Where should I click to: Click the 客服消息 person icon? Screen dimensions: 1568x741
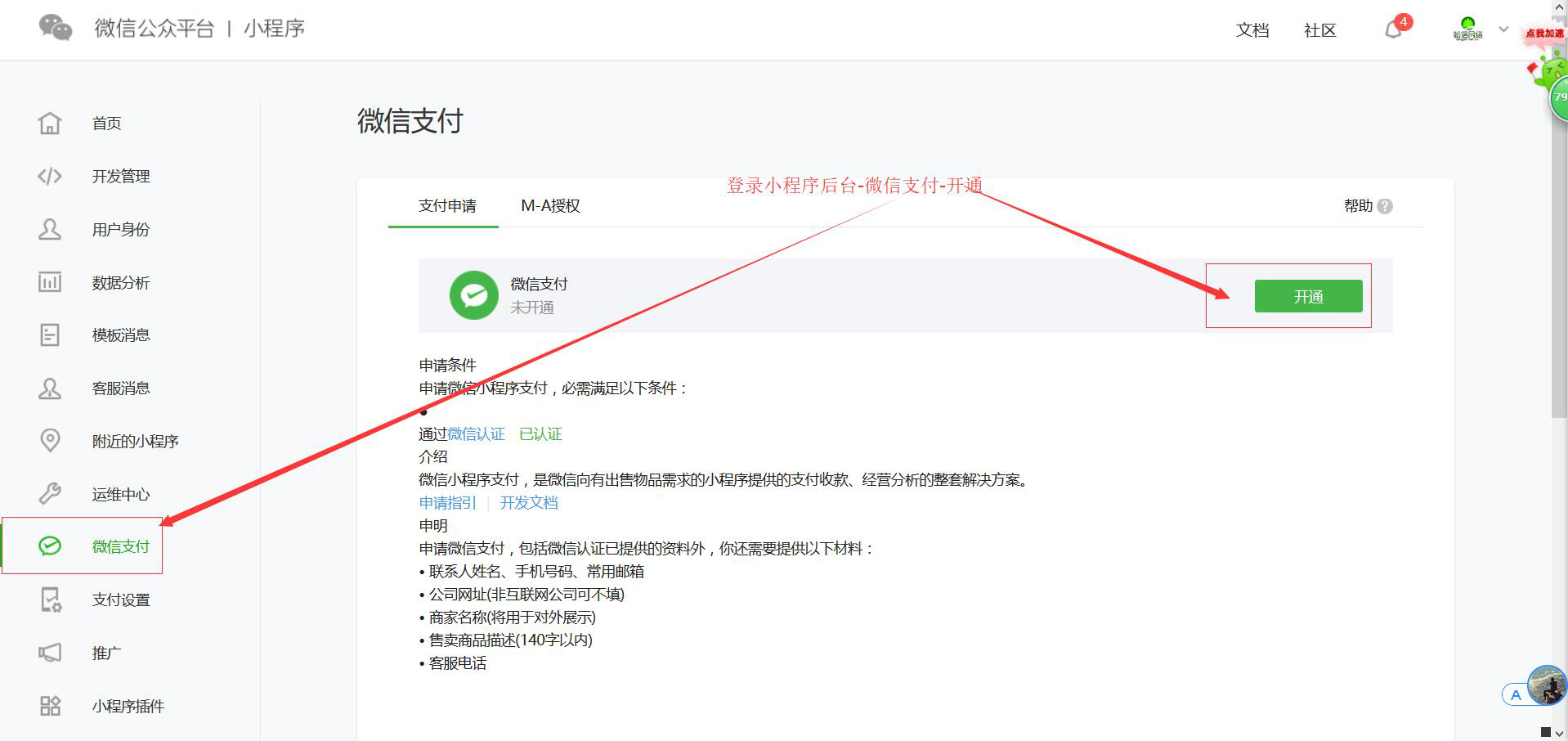click(50, 388)
